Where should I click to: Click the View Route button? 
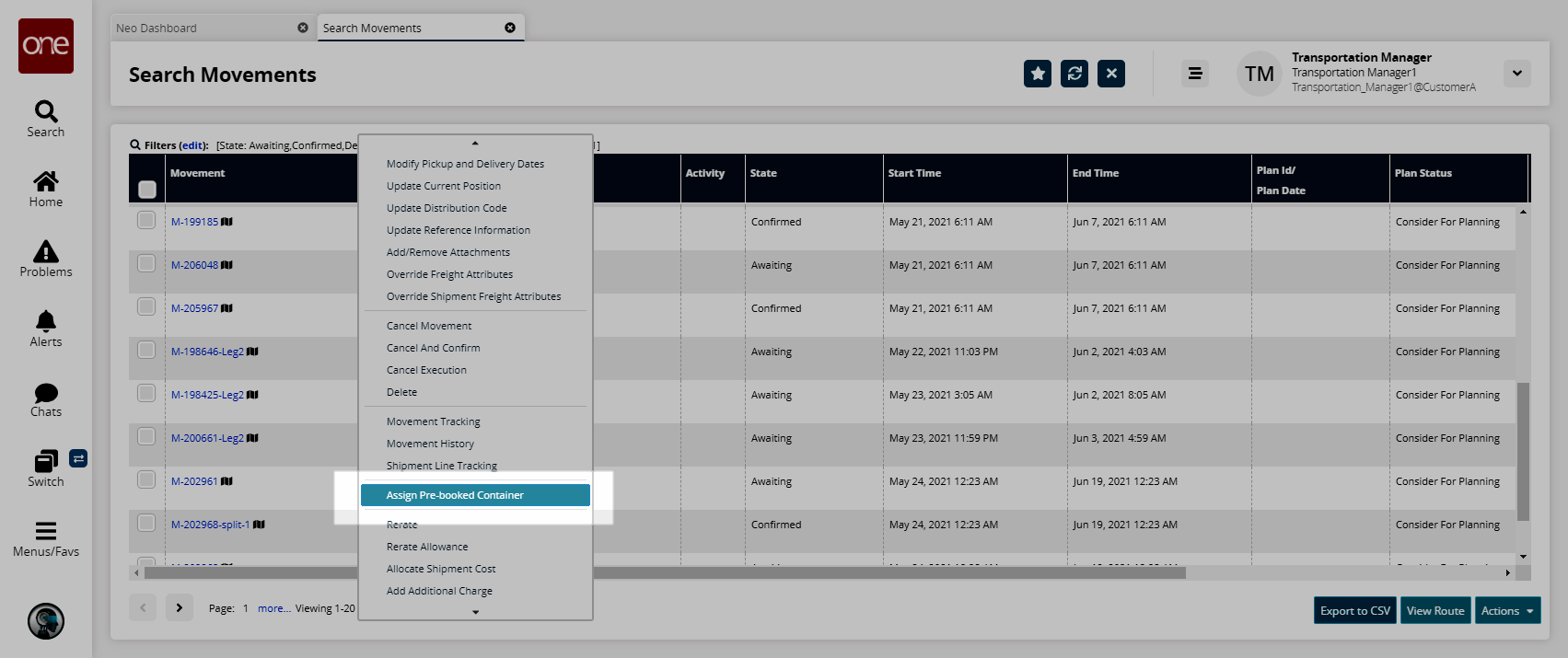click(x=1434, y=610)
